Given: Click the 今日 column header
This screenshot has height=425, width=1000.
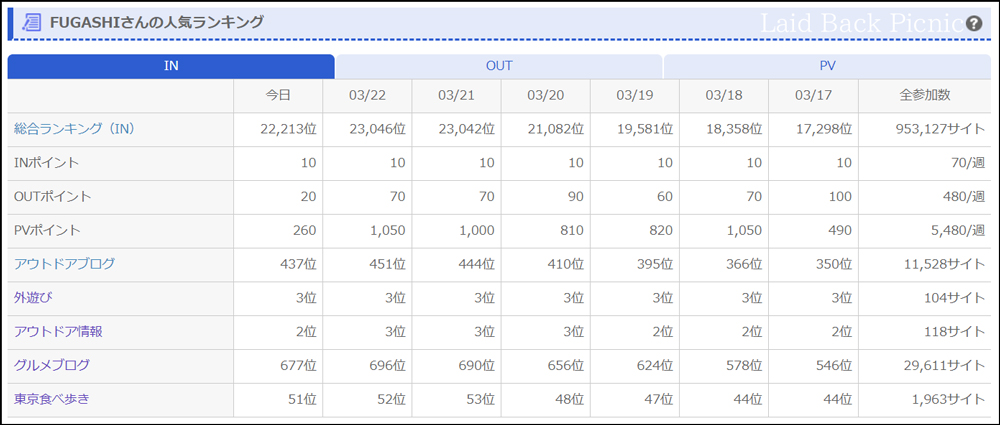Looking at the screenshot, I should point(278,95).
